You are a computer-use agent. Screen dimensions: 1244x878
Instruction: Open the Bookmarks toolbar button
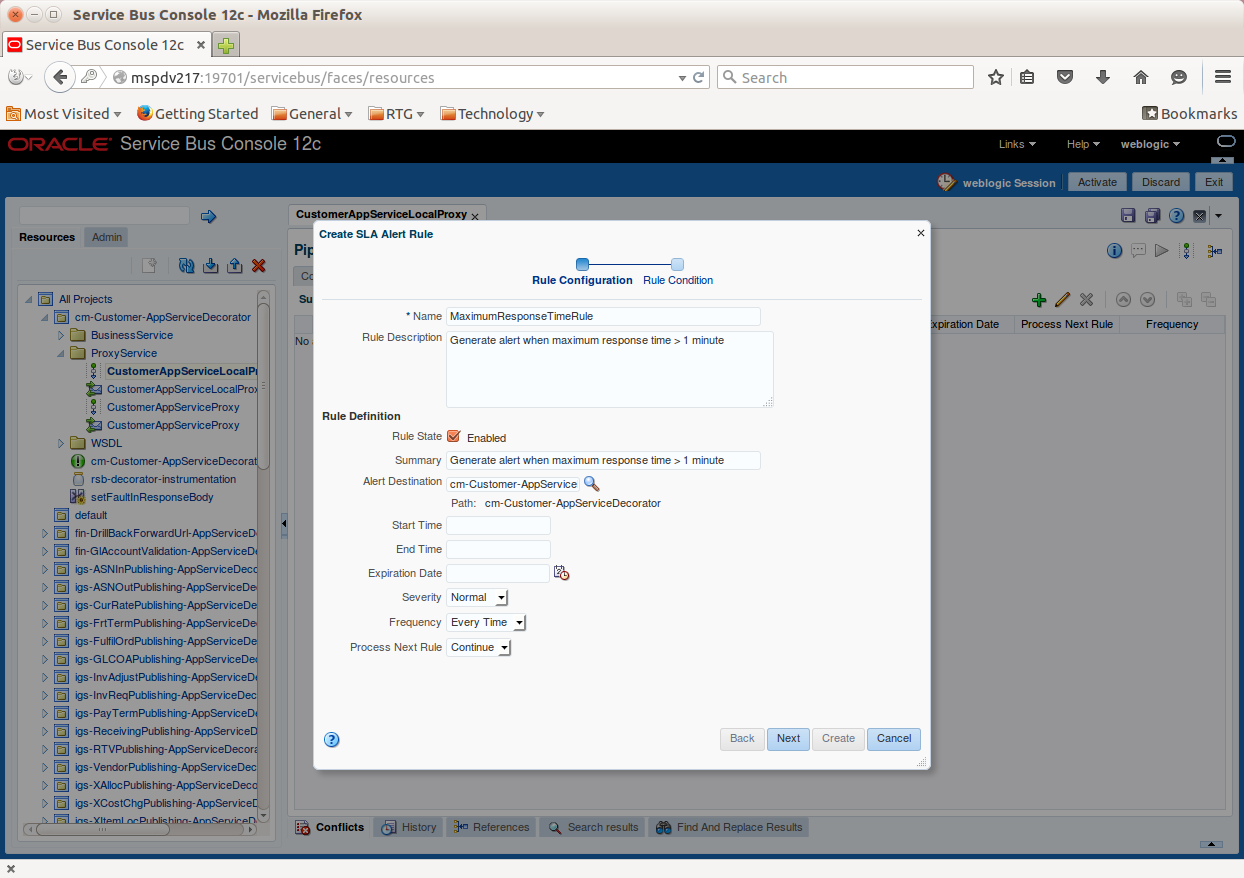(x=1190, y=114)
